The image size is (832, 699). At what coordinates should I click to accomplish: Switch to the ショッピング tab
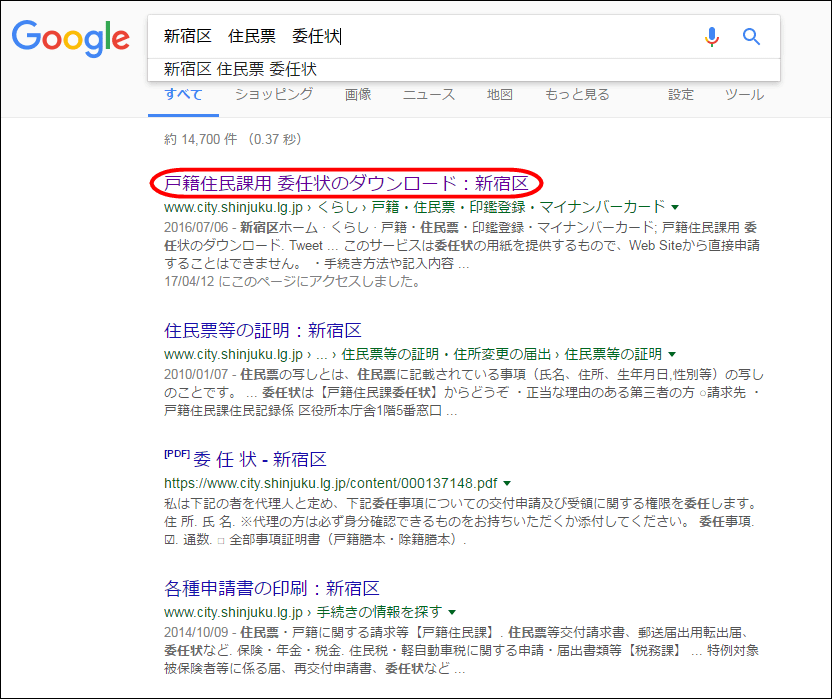click(x=274, y=95)
